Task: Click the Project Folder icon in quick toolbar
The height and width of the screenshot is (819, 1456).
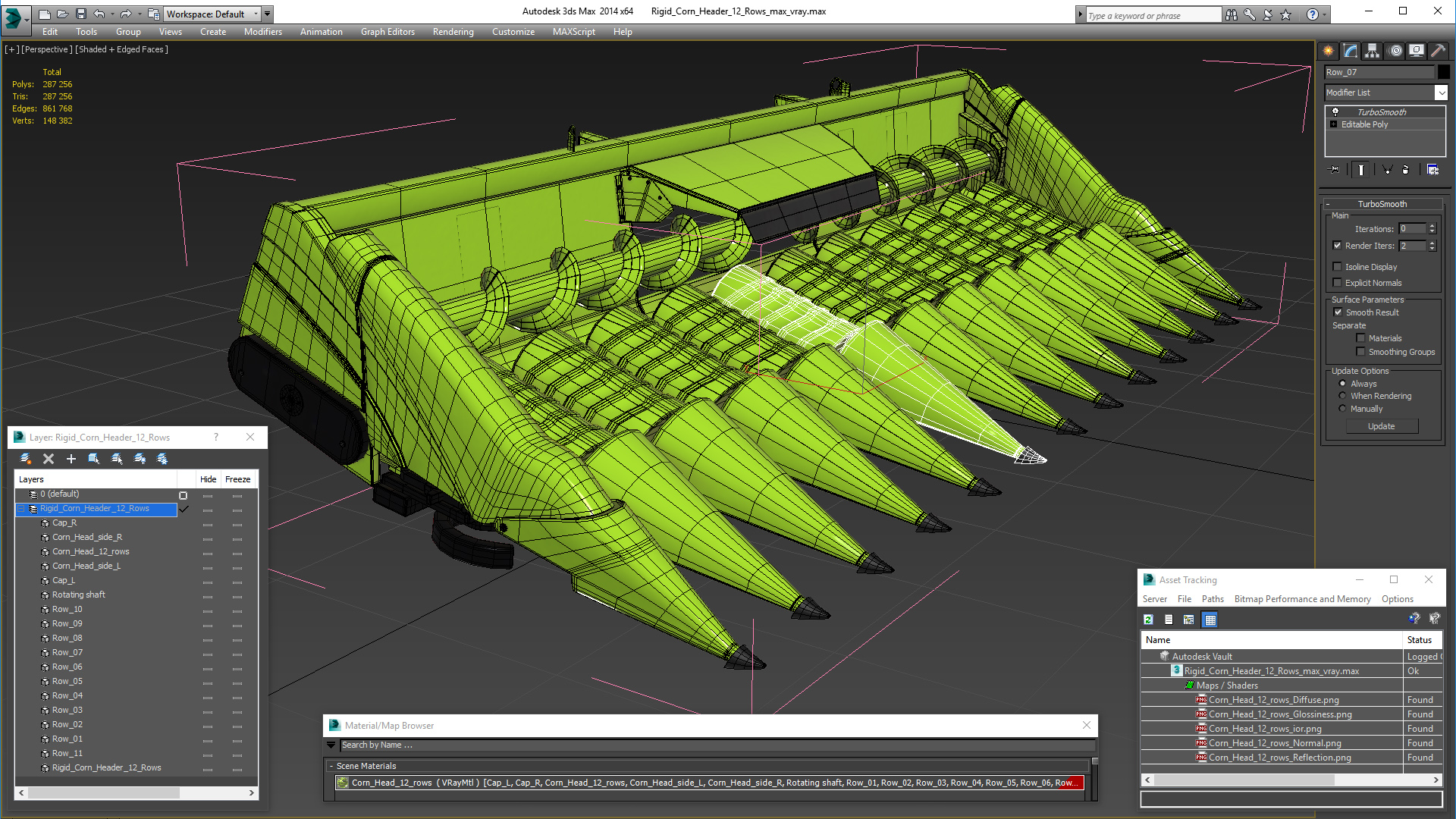Action: (154, 14)
